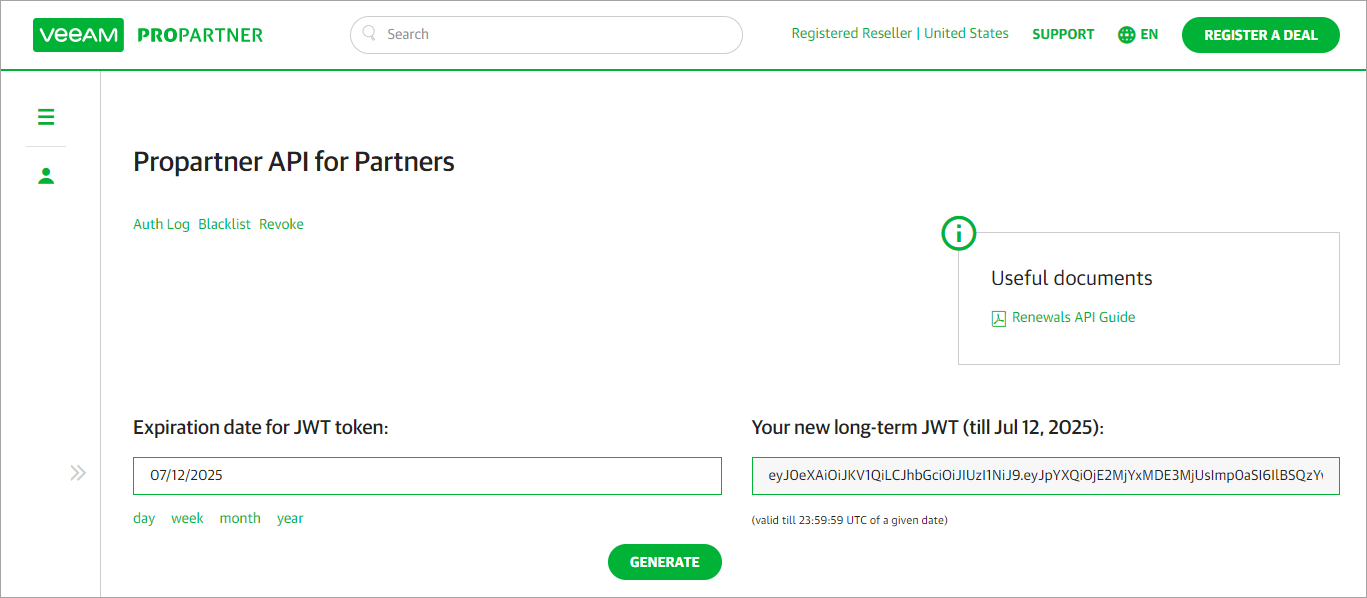Open the Revoke tab
The width and height of the screenshot is (1367, 598).
tap(281, 224)
